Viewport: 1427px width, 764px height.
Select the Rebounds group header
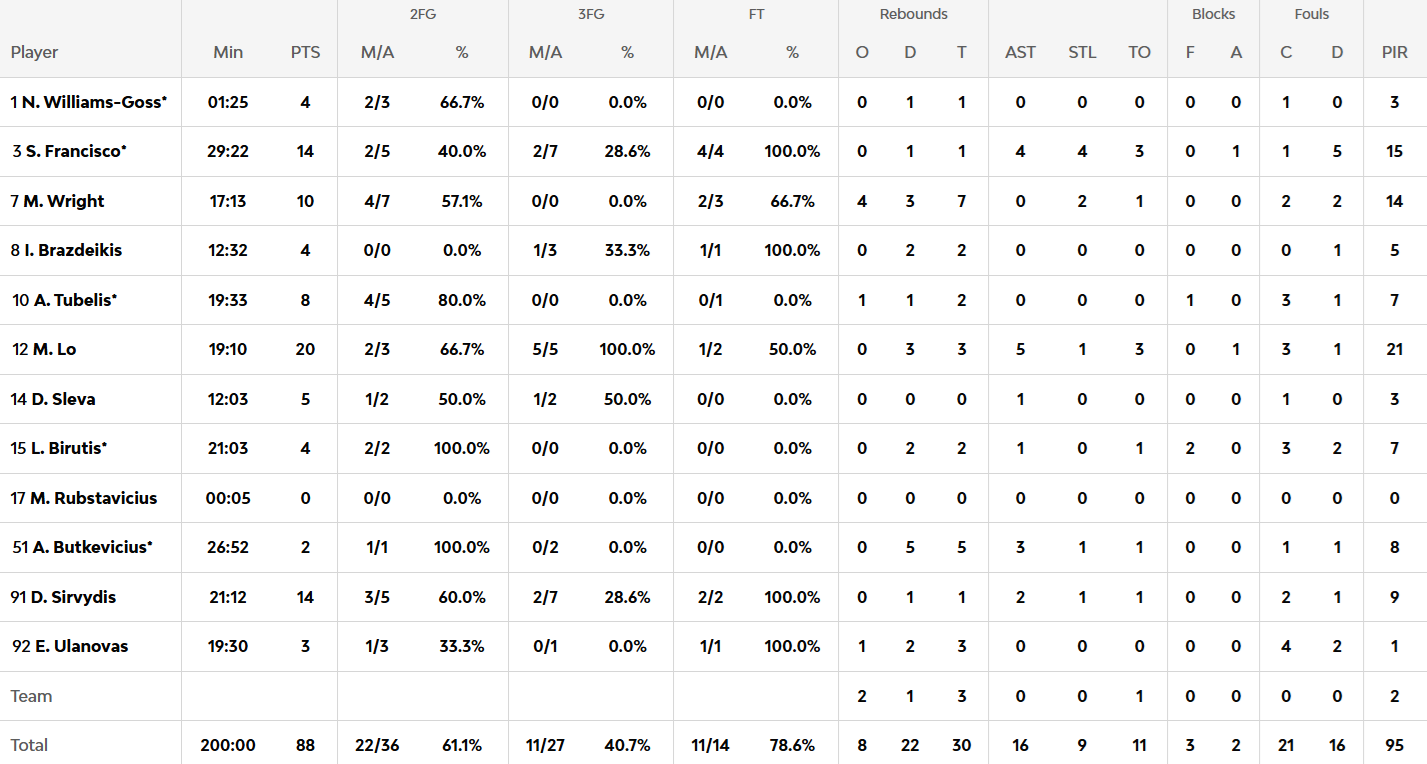point(913,14)
